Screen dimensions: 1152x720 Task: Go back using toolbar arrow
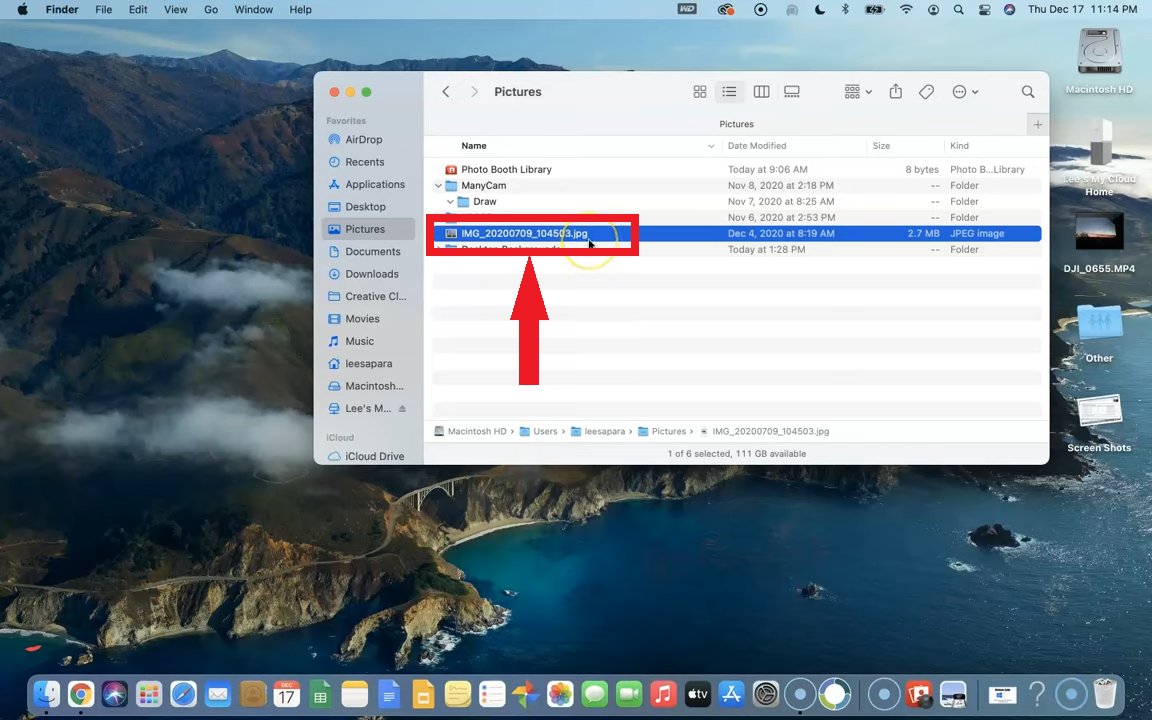[446, 92]
